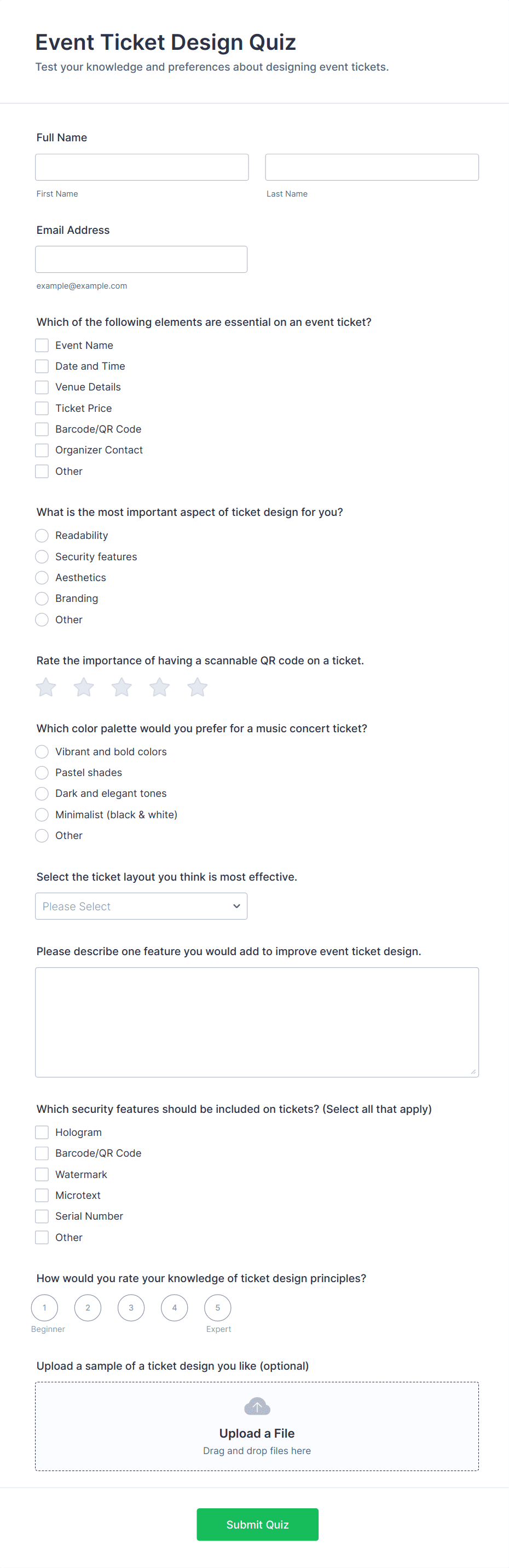The image size is (509, 1568).
Task: Select knowledge rating 1 Beginner
Action: [44, 1307]
